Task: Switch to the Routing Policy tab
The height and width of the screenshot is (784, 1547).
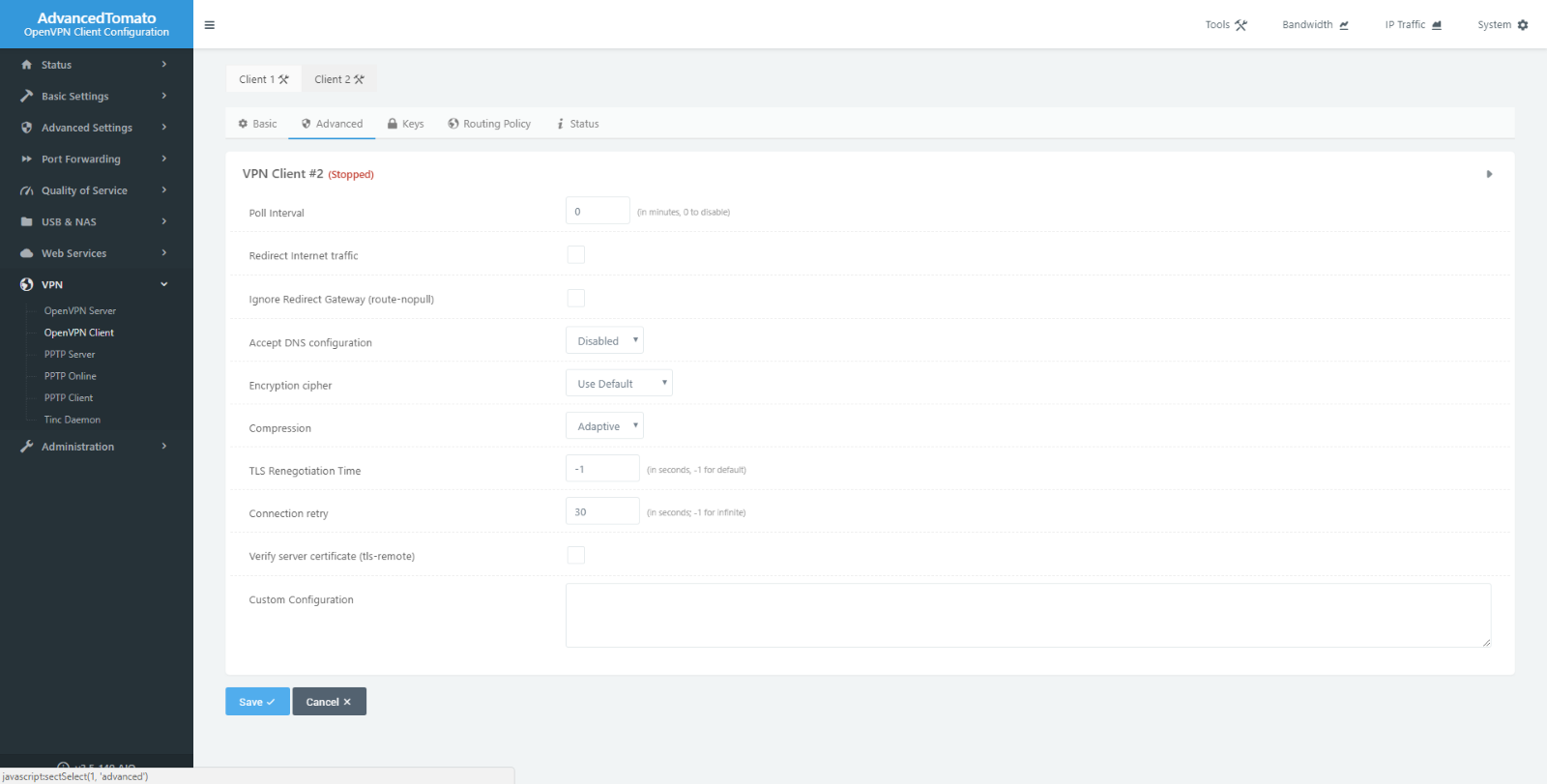Action: [489, 124]
